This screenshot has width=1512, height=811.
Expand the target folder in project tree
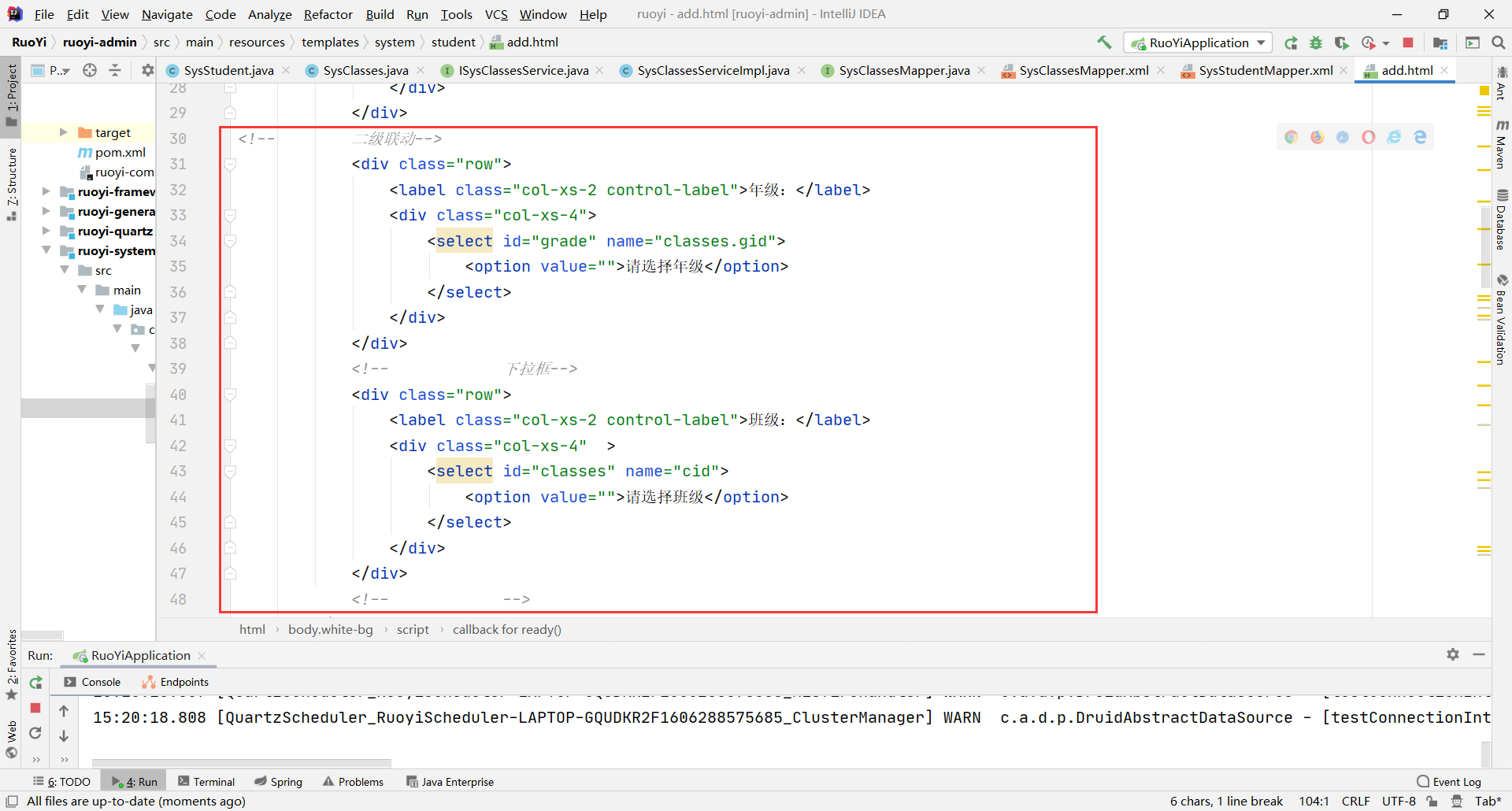(x=64, y=132)
